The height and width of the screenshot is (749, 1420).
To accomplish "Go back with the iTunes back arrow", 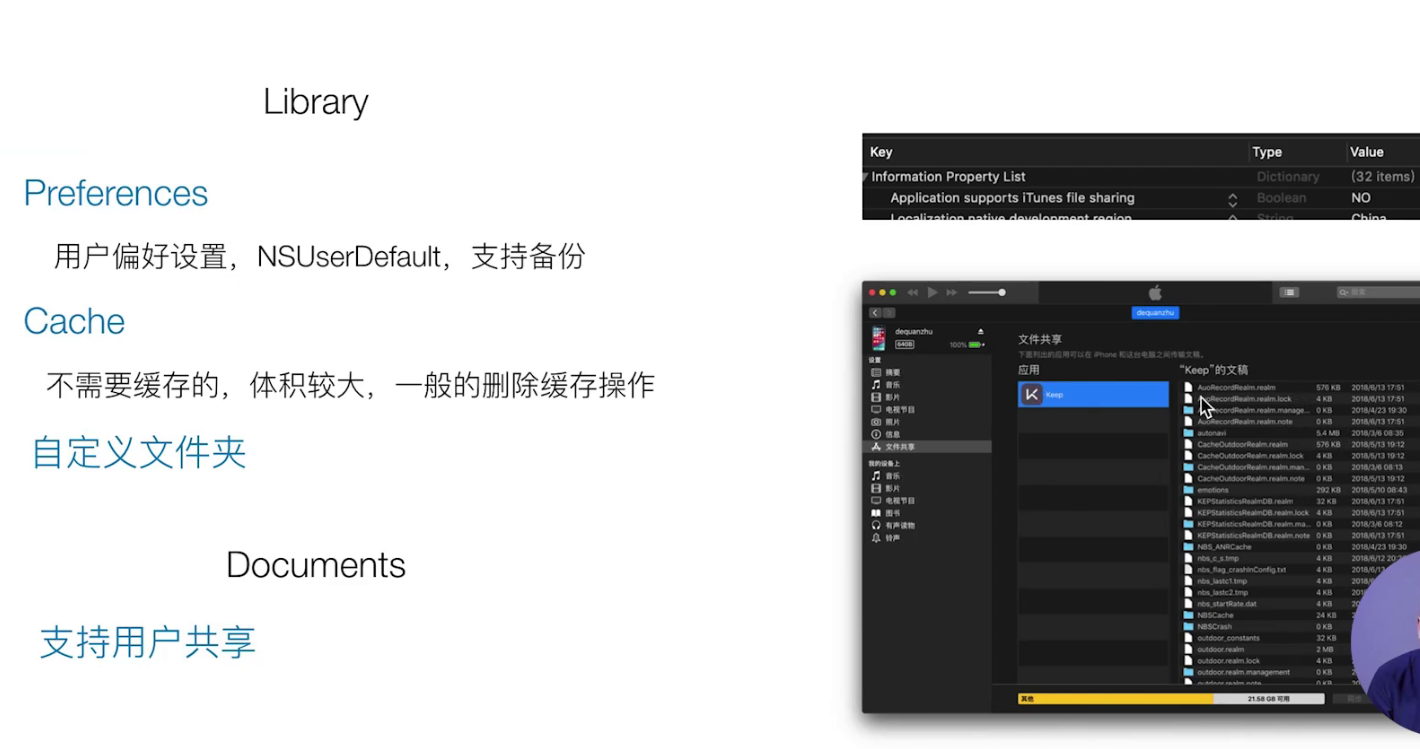I will (875, 313).
